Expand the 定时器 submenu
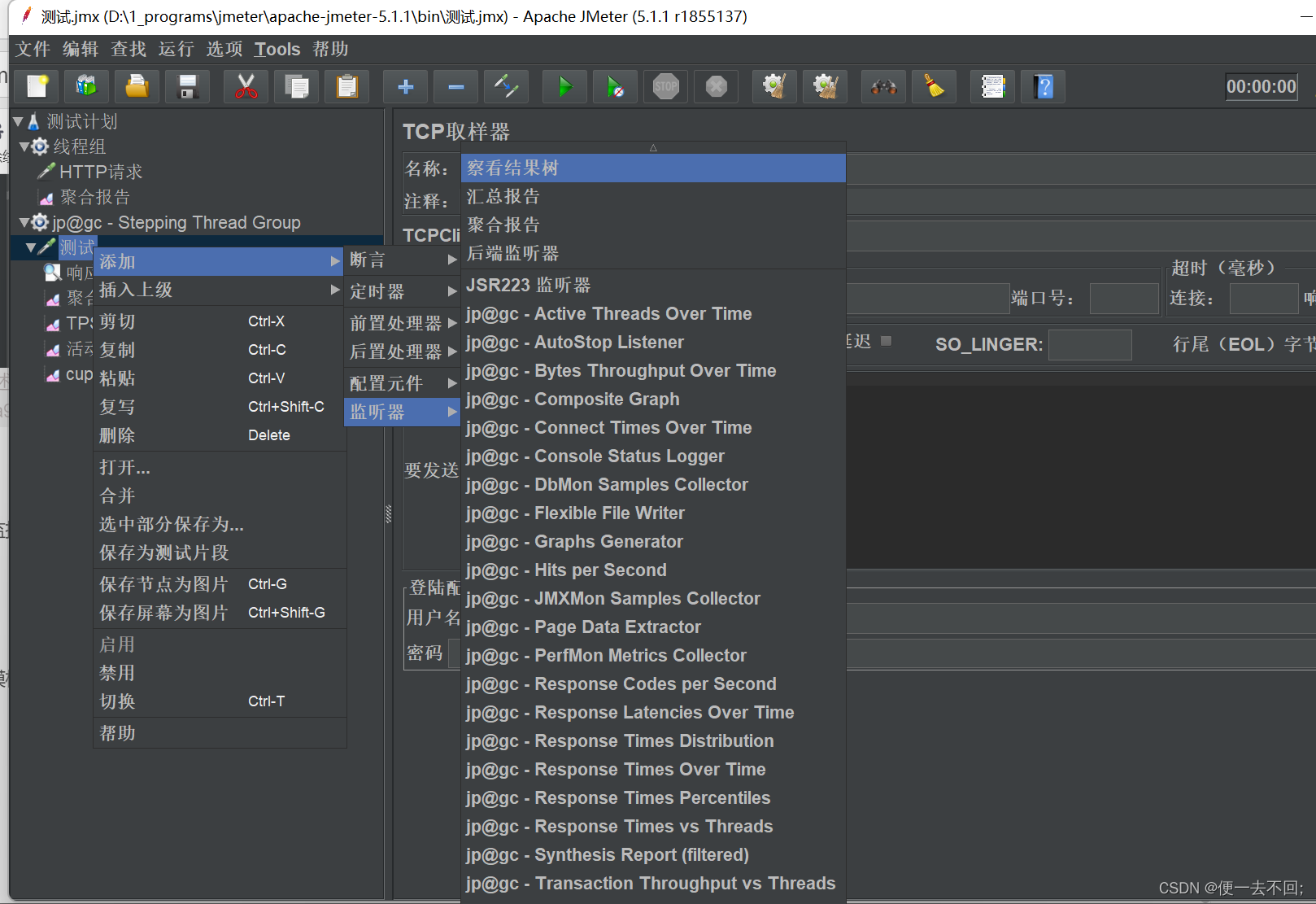This screenshot has width=1316, height=904. (x=402, y=291)
